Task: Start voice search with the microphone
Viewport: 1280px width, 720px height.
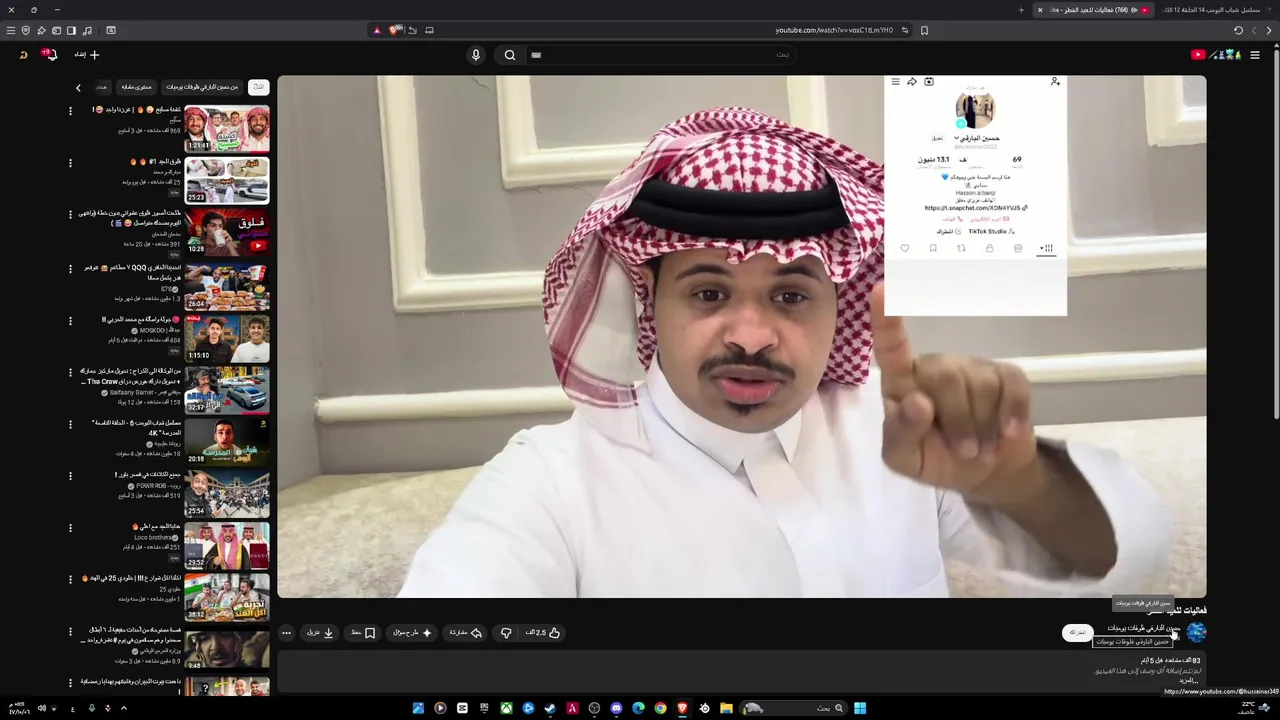Action: point(476,55)
